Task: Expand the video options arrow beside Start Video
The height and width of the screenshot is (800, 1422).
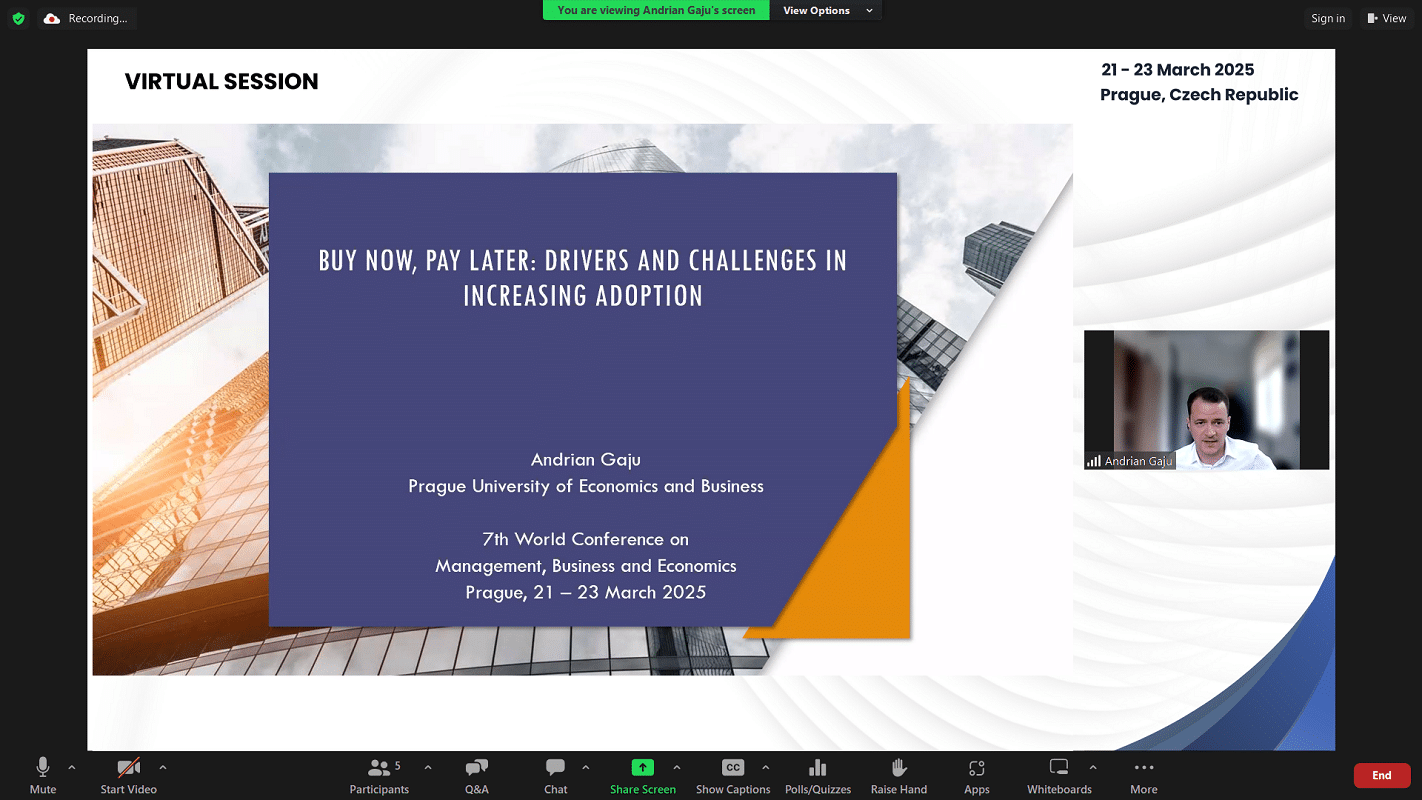Action: click(162, 768)
